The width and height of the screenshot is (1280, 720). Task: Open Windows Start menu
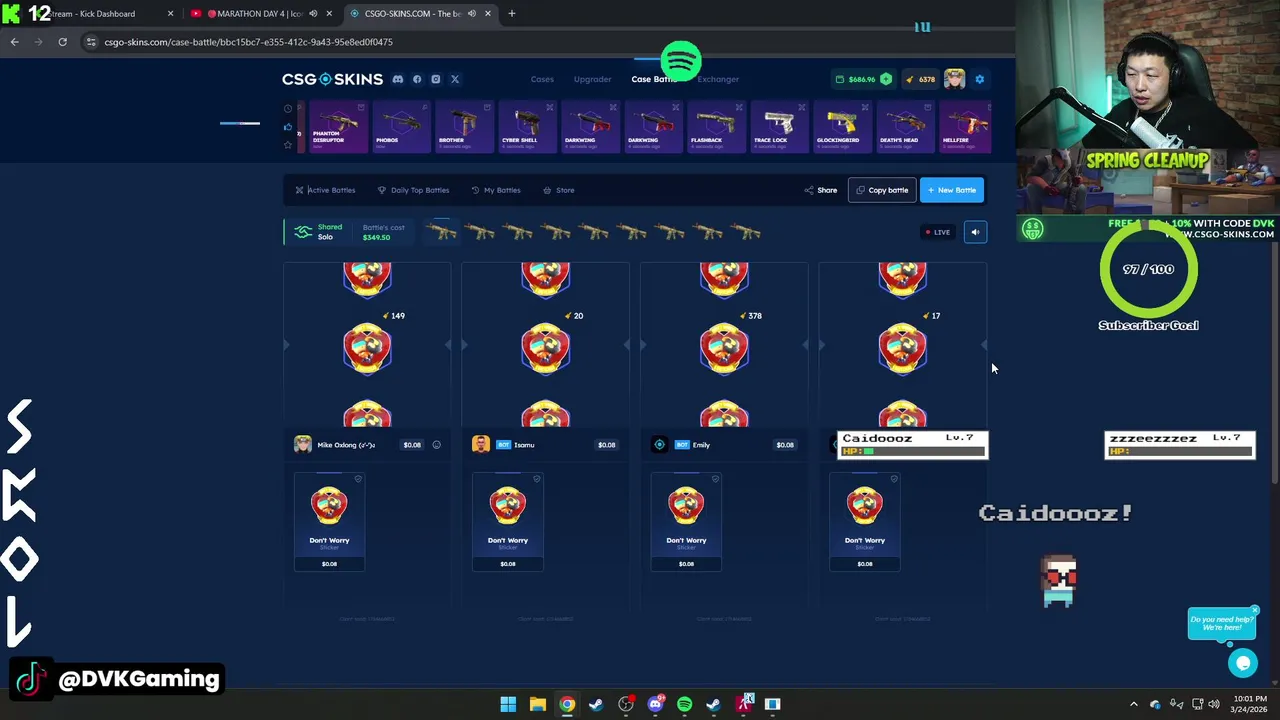(508, 704)
